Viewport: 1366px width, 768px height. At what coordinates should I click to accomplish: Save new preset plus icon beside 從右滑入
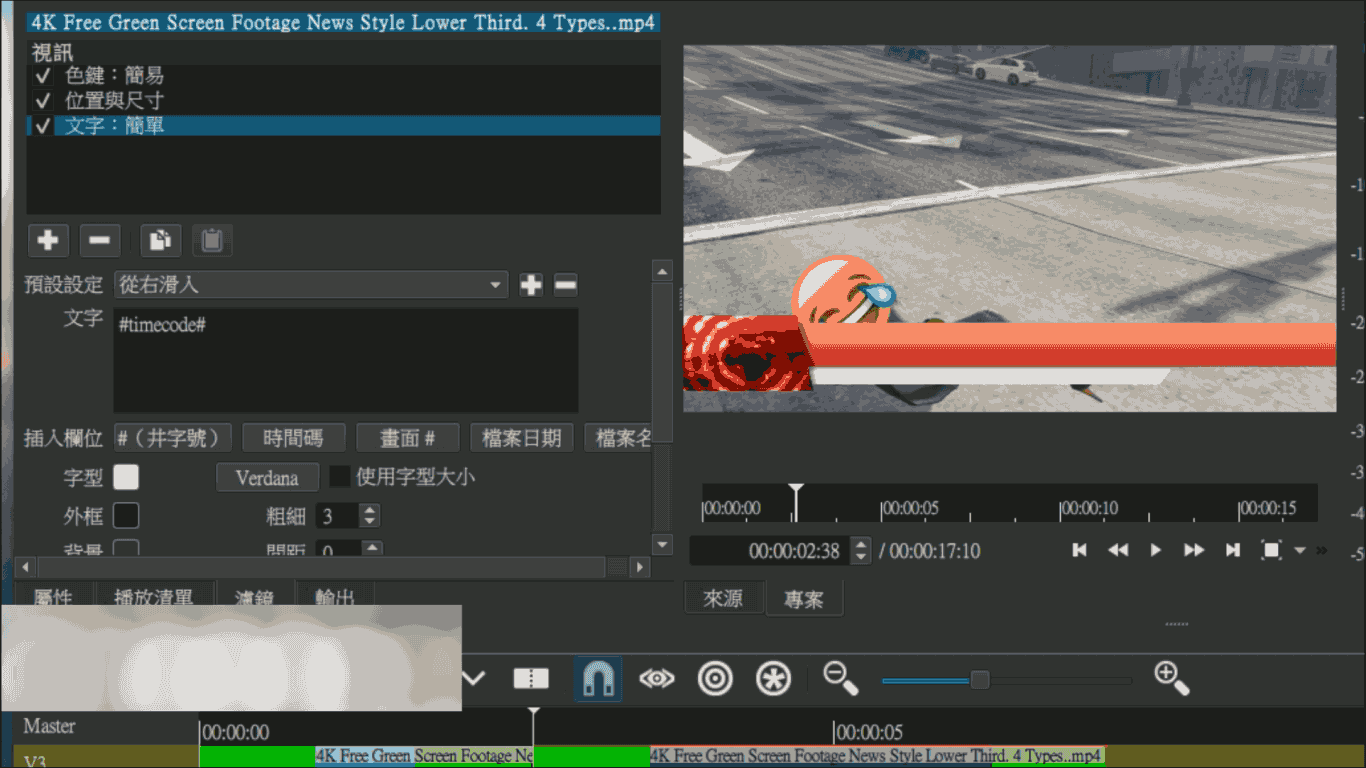tap(531, 285)
